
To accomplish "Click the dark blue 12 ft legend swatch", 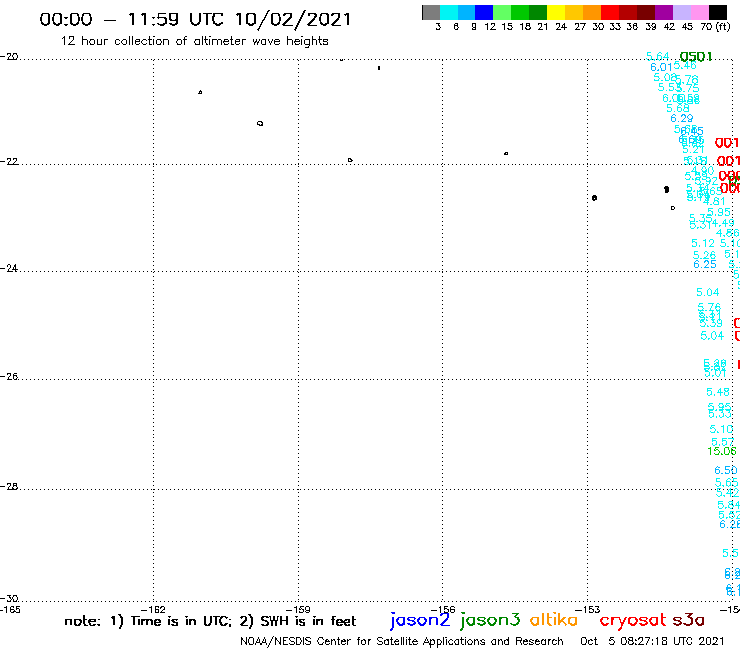I will point(484,12).
